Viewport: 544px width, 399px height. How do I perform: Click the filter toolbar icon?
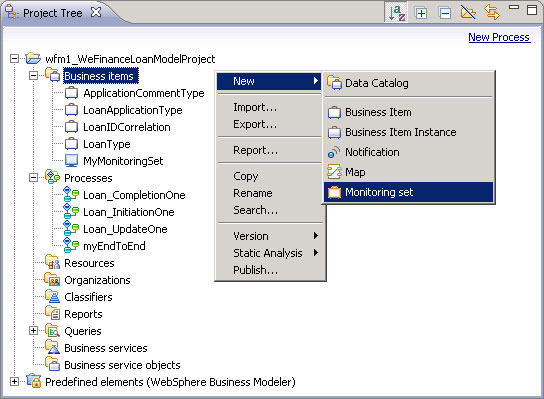[468, 13]
